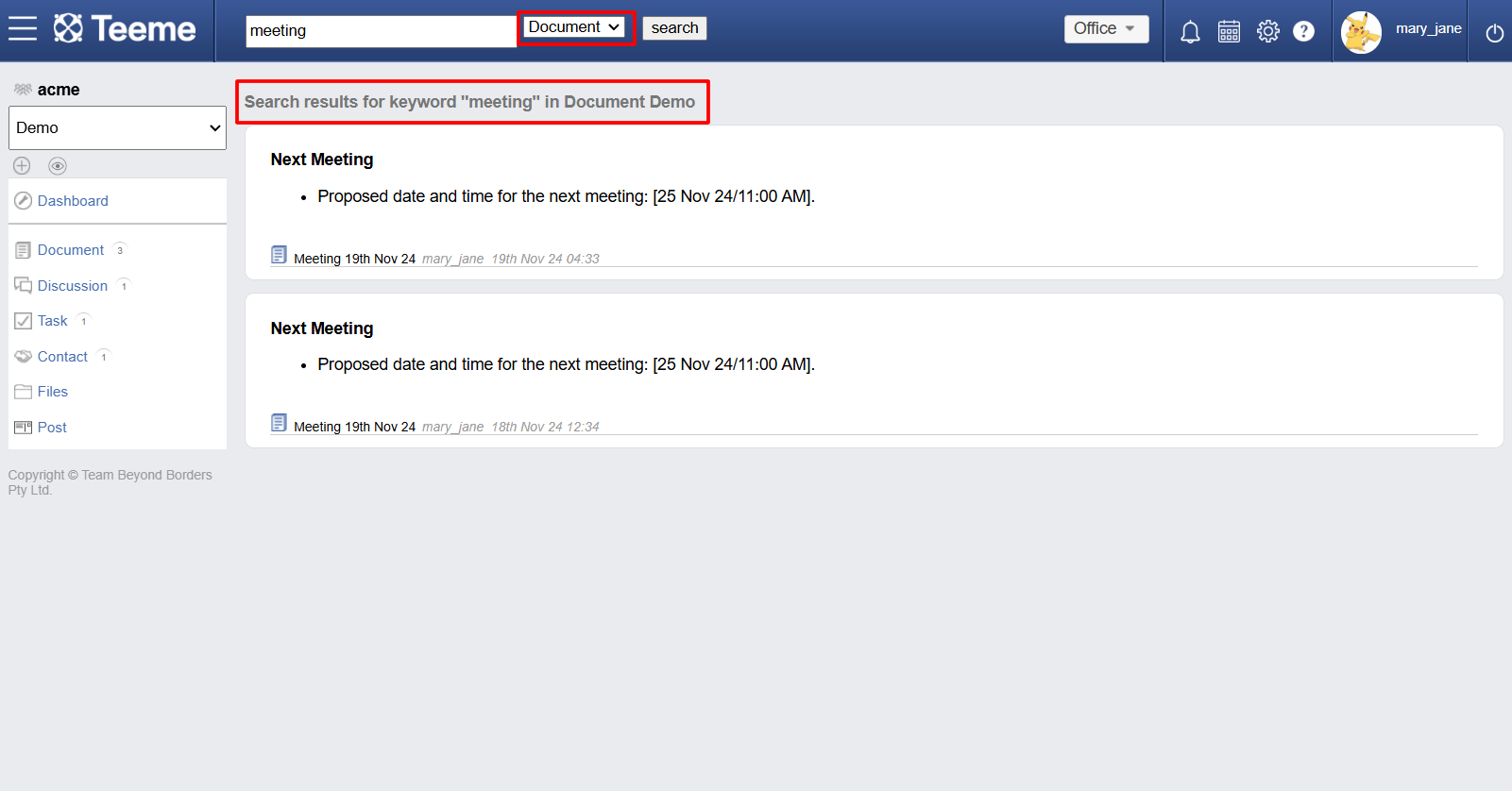Click Next Meeting heading in first result

click(x=322, y=160)
